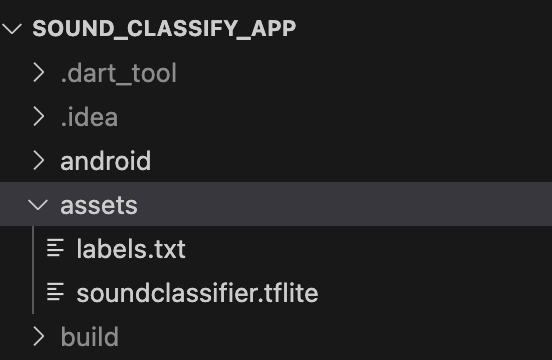
Task: Select the build folder name
Action: coord(90,337)
